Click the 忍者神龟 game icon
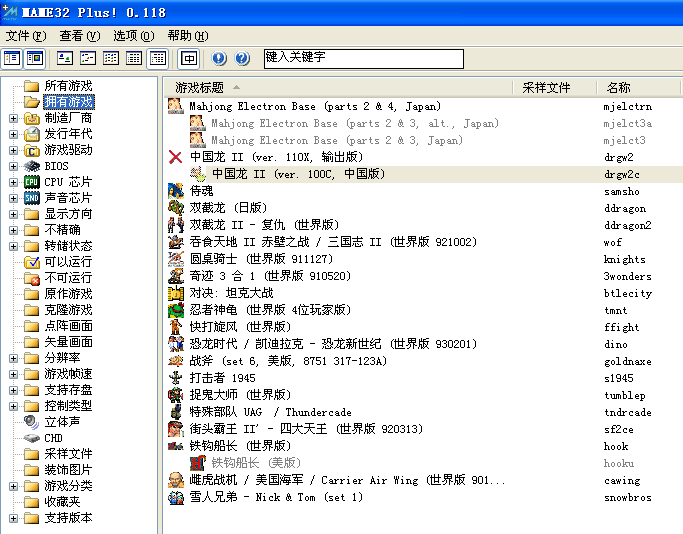Screen dimensions: 683x534 pyautogui.click(x=176, y=310)
